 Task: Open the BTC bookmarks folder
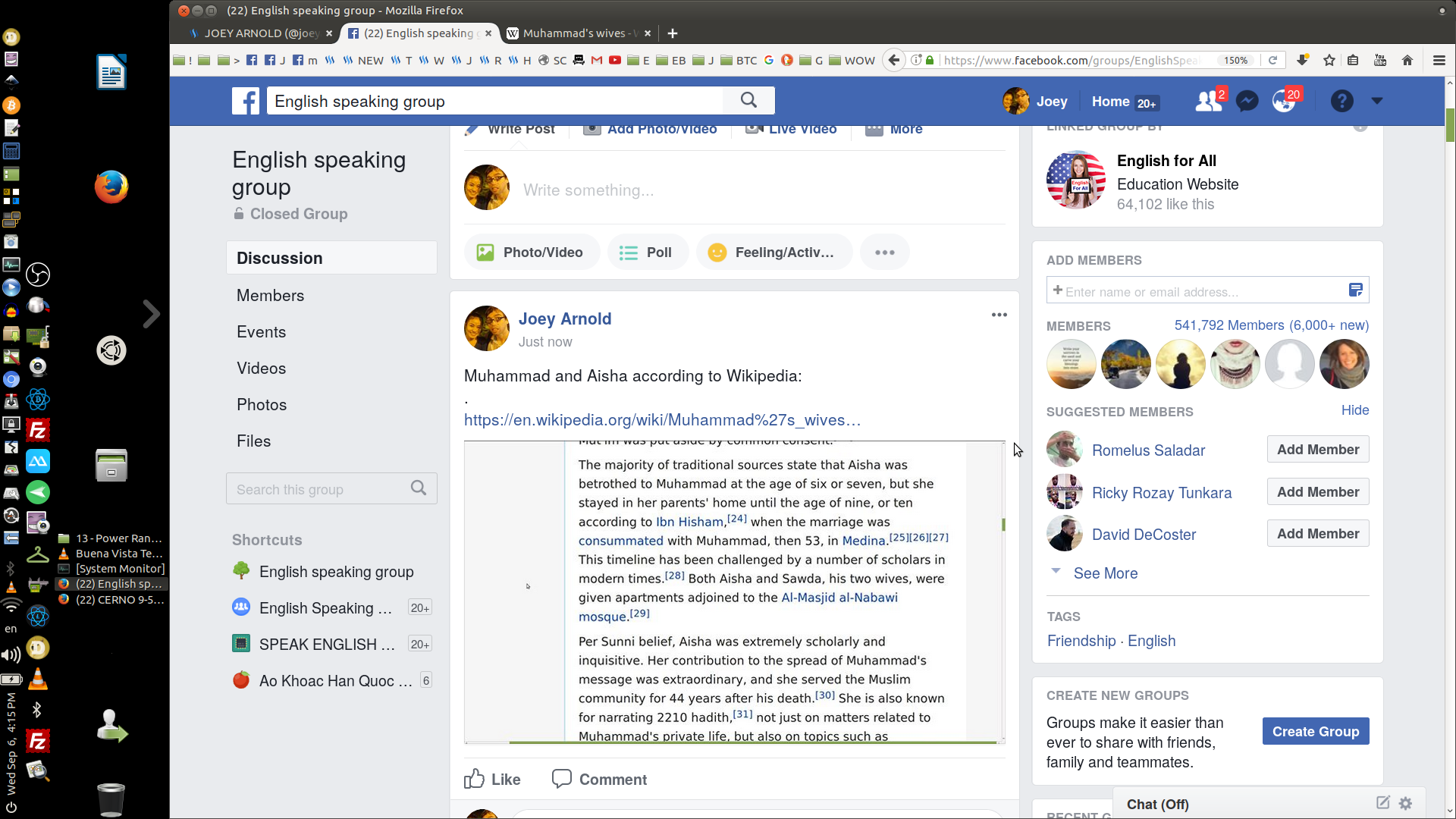[739, 60]
